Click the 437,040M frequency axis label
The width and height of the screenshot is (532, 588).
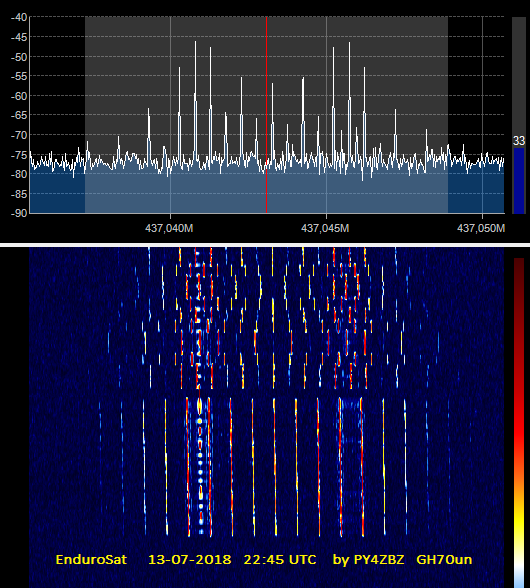click(x=169, y=228)
